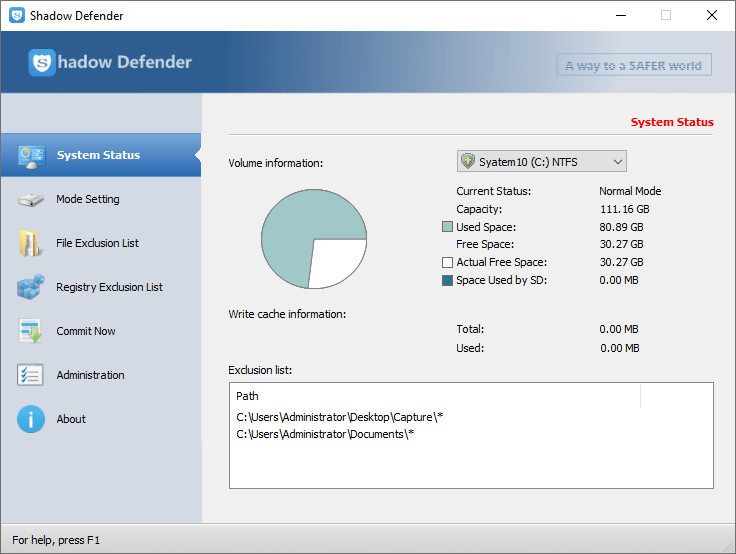This screenshot has width=736, height=554.
Task: Click the Shadow Defender title bar icon
Action: [17, 15]
